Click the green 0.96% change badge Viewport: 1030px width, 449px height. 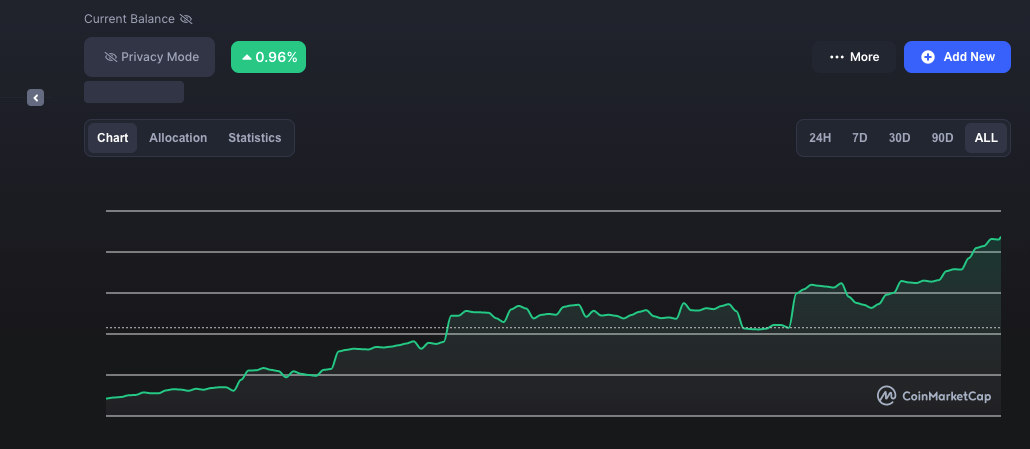pyautogui.click(x=268, y=57)
